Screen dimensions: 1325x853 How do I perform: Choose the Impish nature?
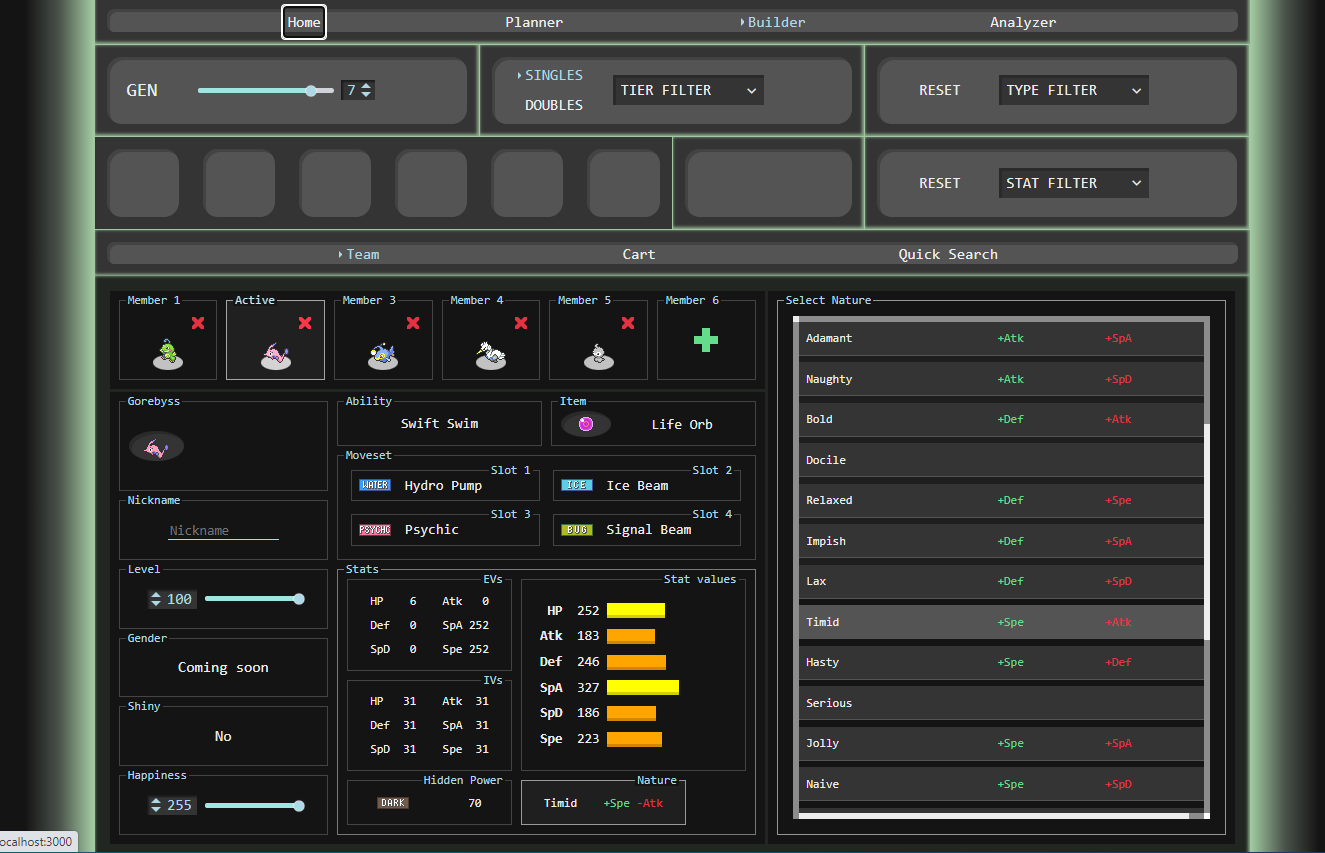click(1001, 541)
